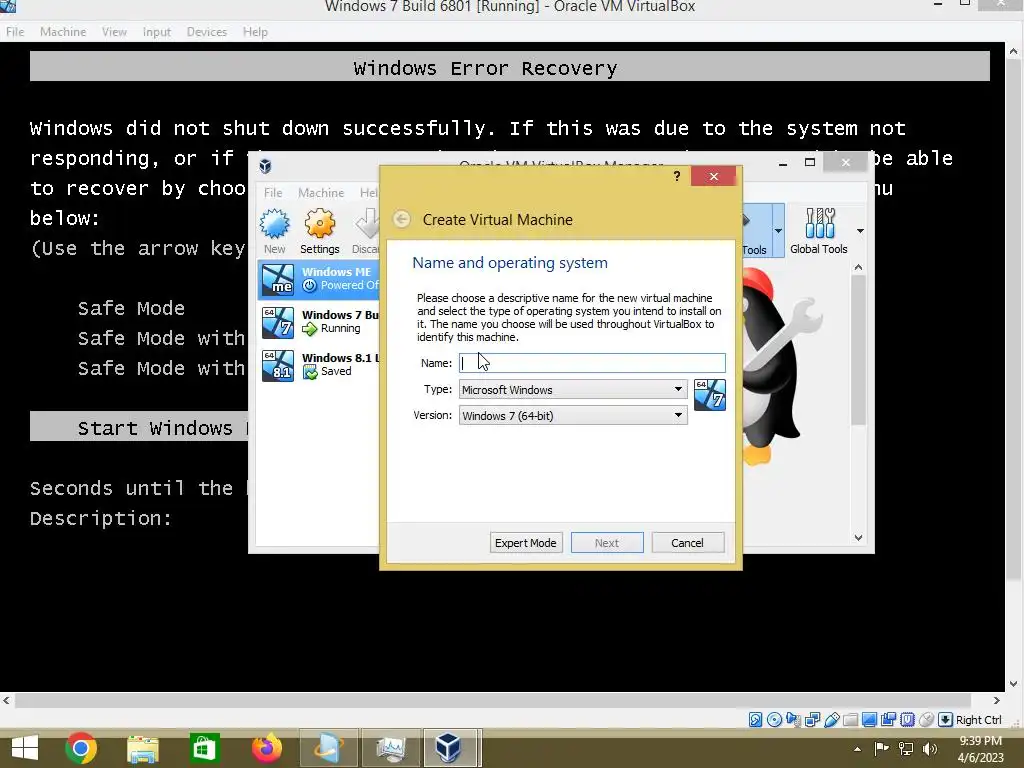The width and height of the screenshot is (1024, 768).
Task: Select the Windows 8.1 saved machine
Action: click(x=319, y=365)
